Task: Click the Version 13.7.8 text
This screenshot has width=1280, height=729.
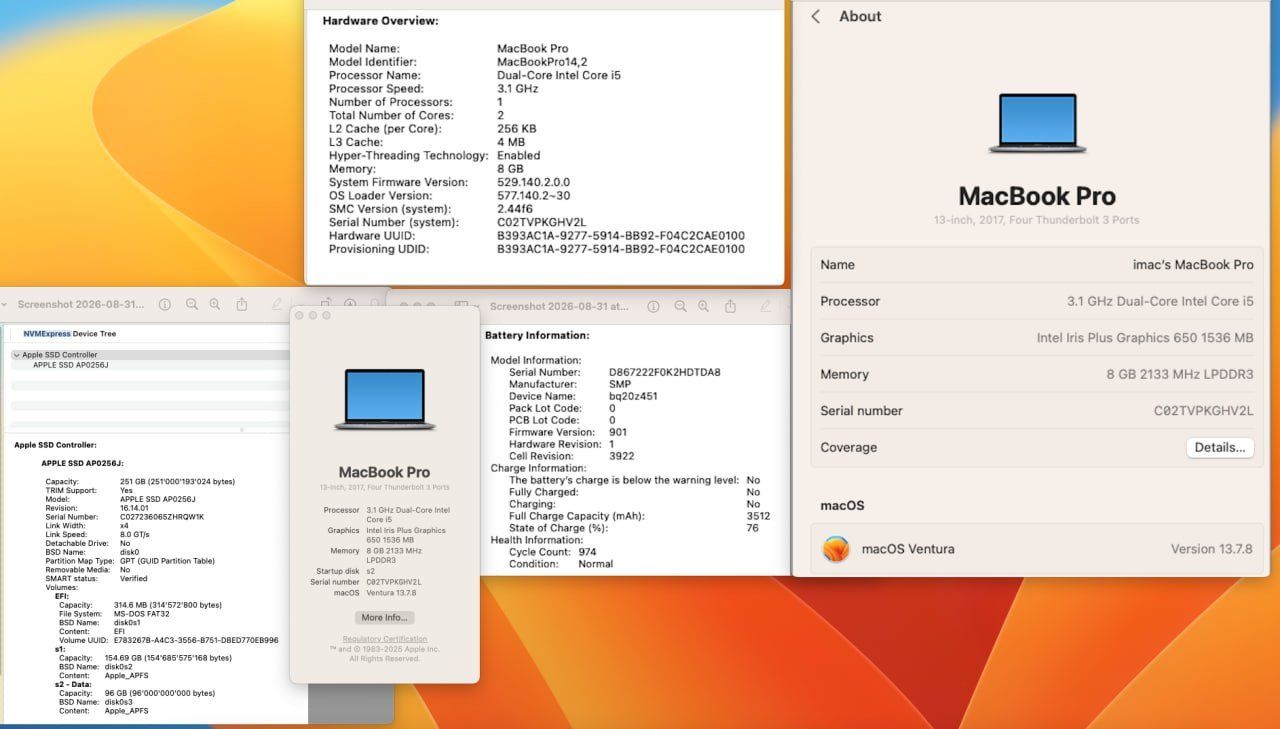Action: pos(1211,549)
